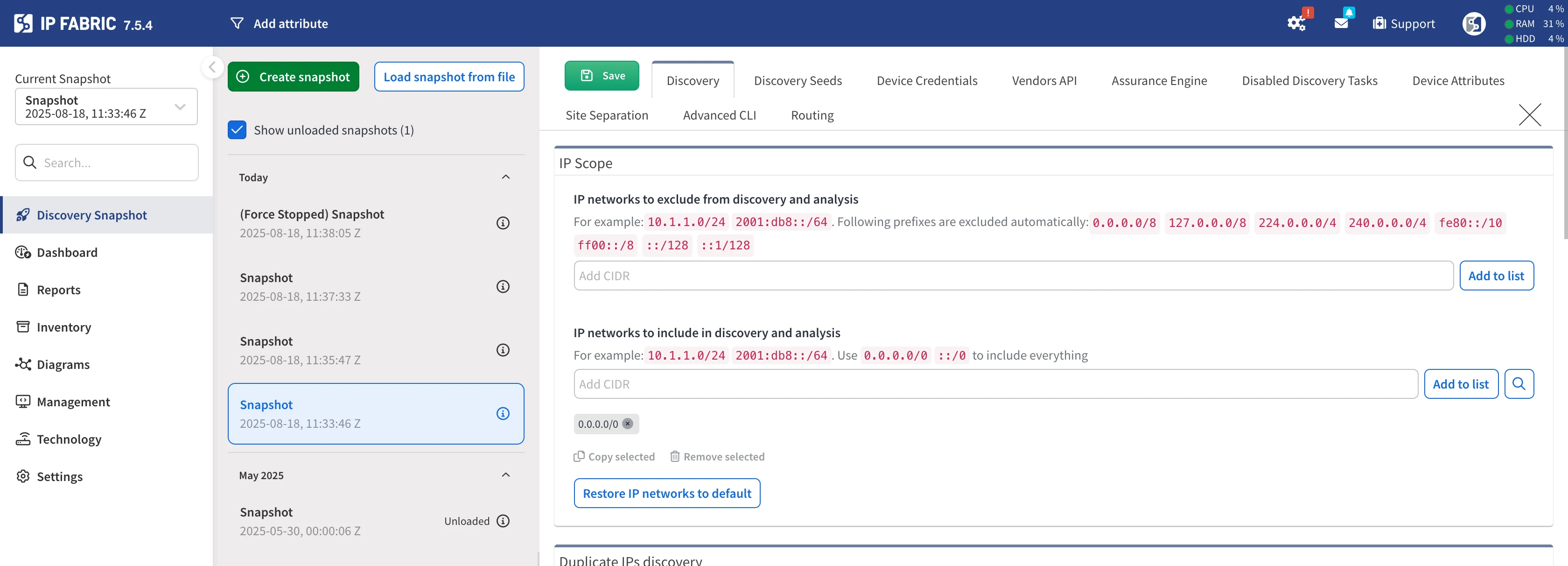Open info for Force Stopped Snapshot
Screen dimensions: 1568x566
(x=503, y=223)
